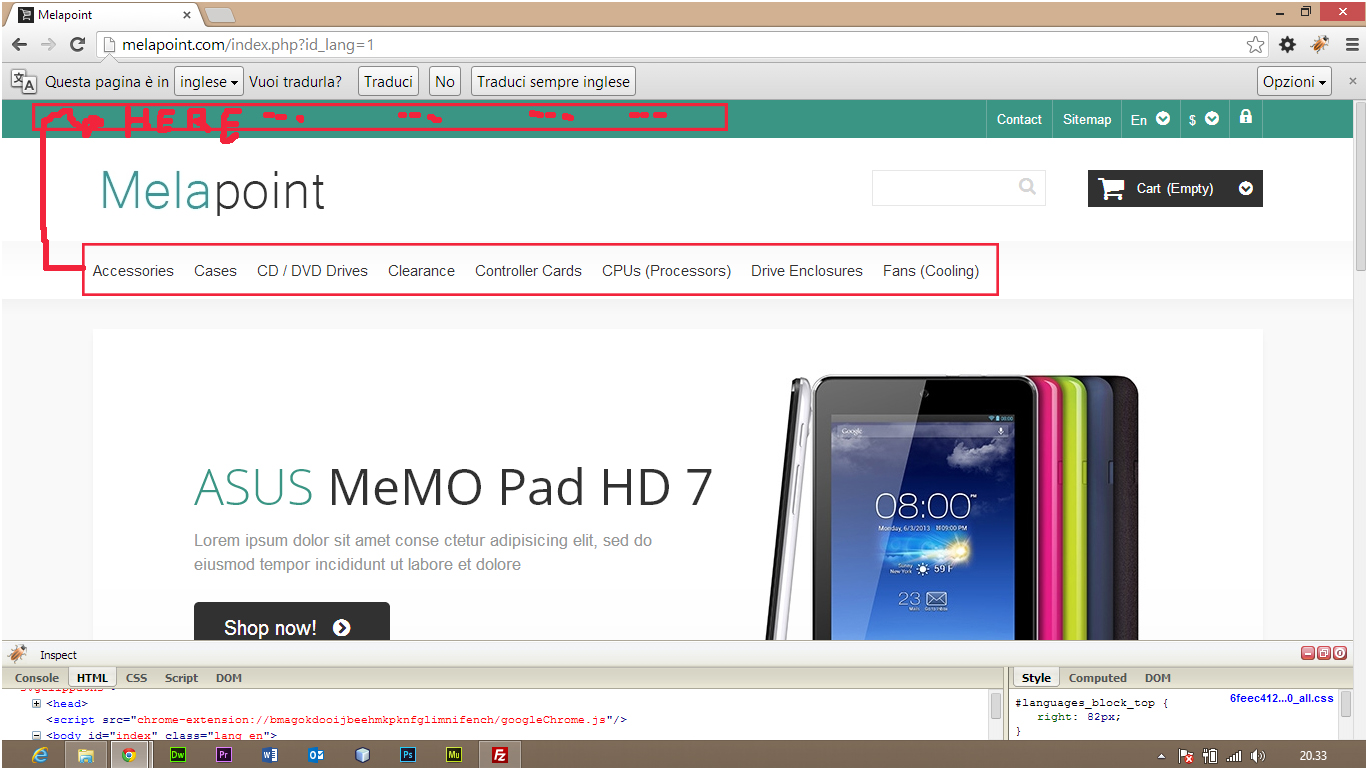1366x768 pixels.
Task: Open Outlook from the taskbar
Action: pyautogui.click(x=316, y=755)
